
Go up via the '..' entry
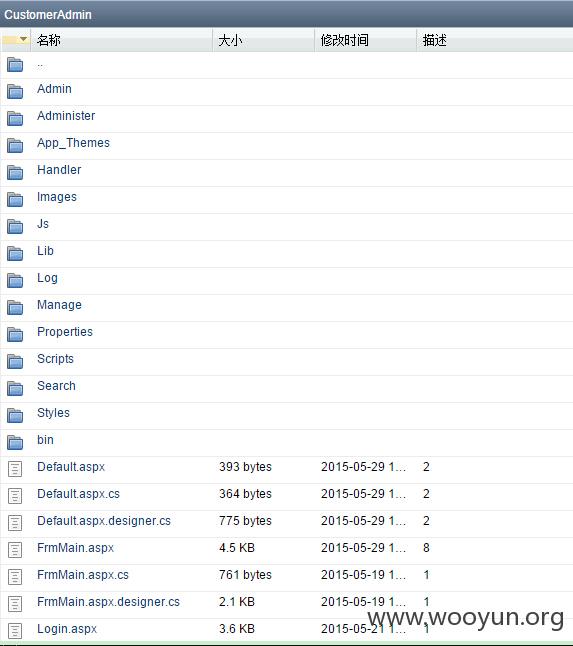(40, 65)
